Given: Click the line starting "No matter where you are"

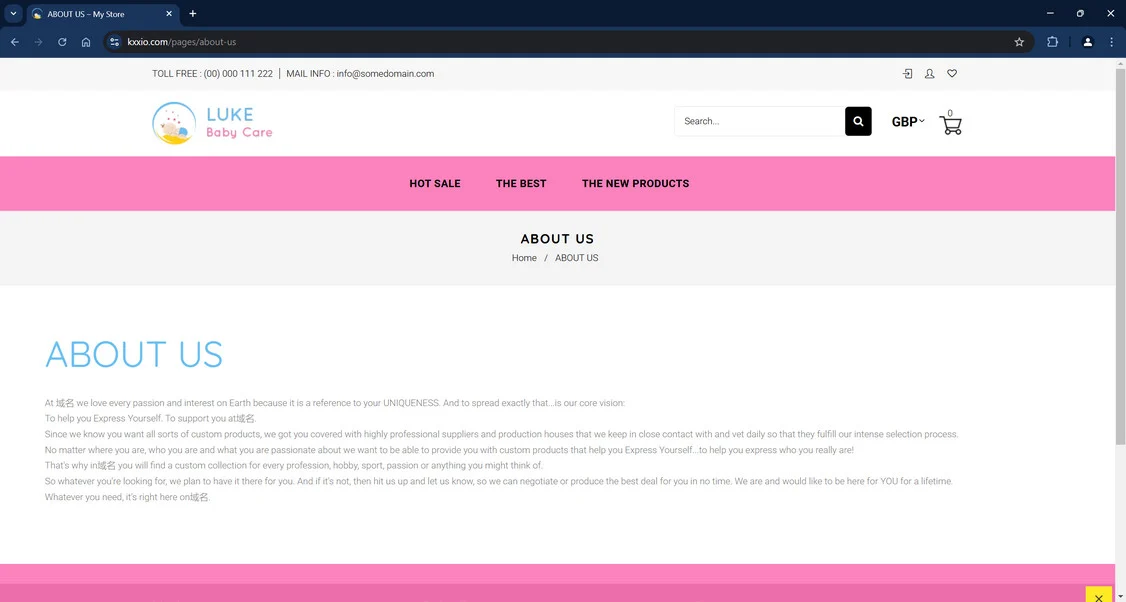Looking at the screenshot, I should [x=450, y=450].
